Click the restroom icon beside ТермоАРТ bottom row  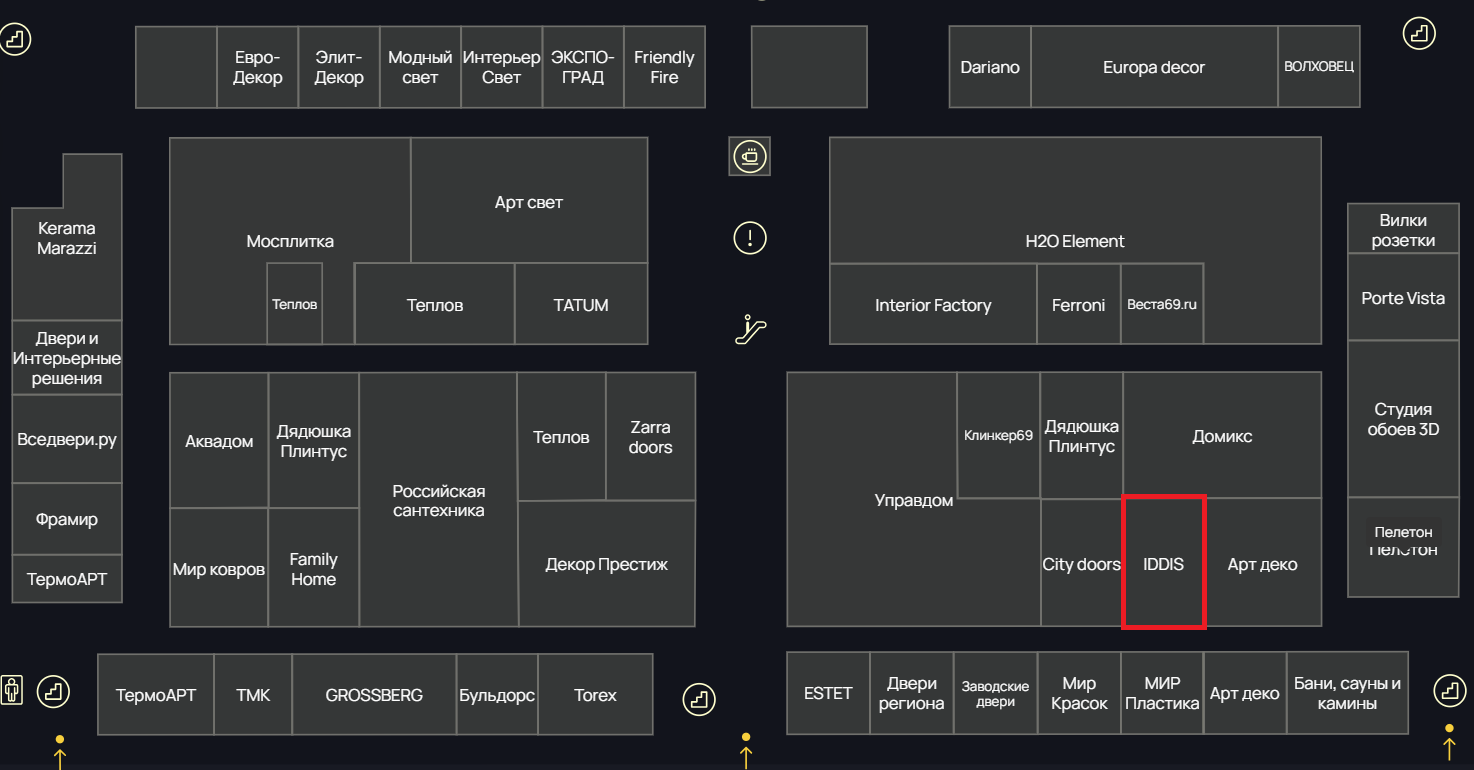pyautogui.click(x=12, y=689)
